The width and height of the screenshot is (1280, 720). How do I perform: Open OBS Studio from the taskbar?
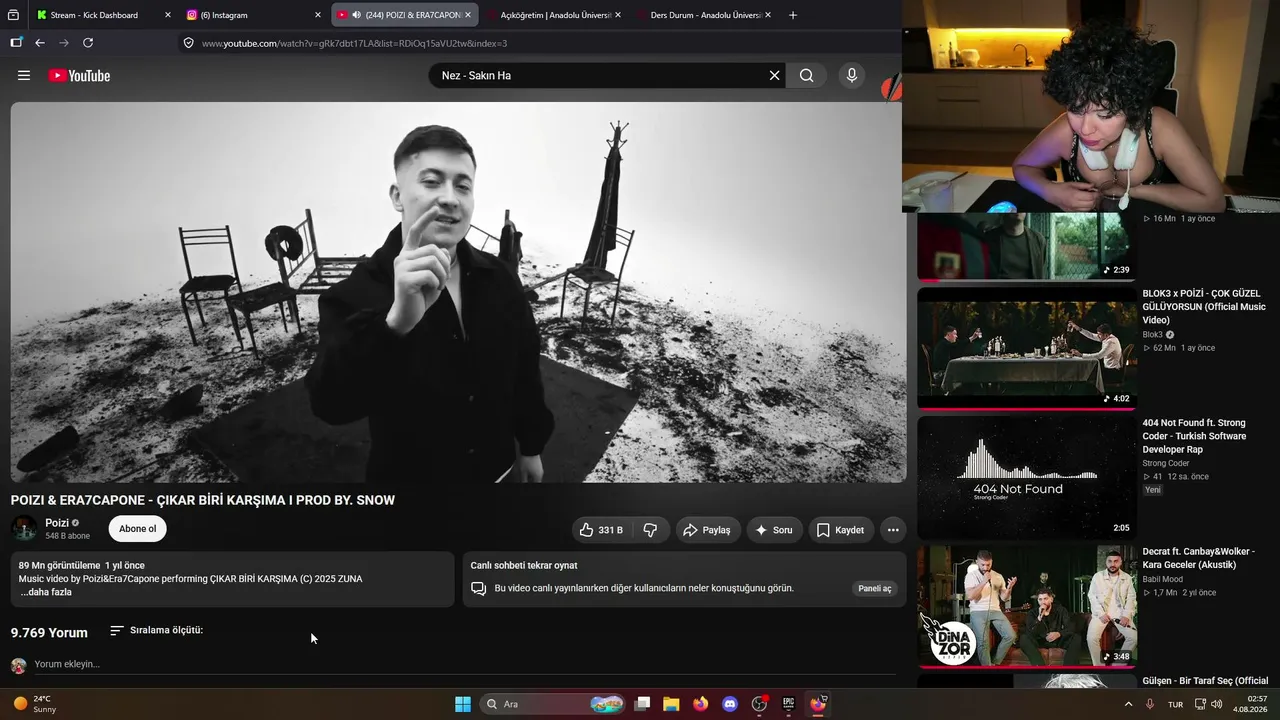tap(759, 704)
